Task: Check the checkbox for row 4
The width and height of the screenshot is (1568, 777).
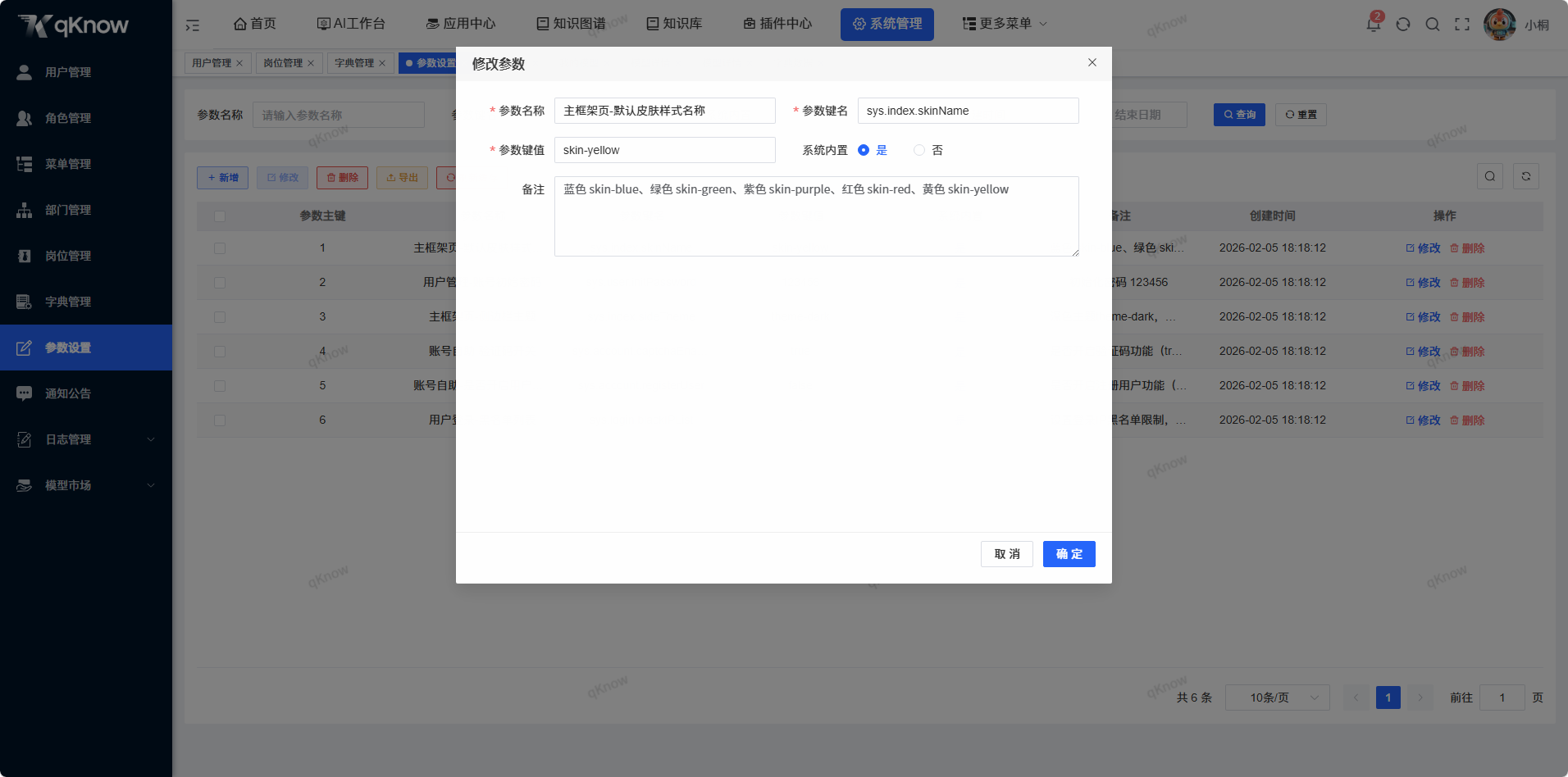Action: tap(220, 352)
